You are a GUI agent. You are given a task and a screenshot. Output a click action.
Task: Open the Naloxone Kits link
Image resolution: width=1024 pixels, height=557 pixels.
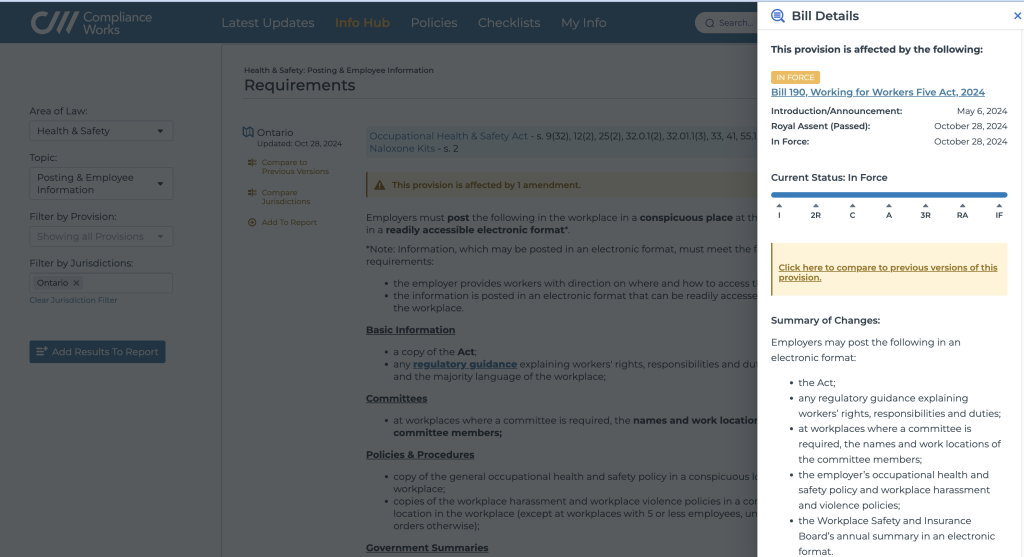402,148
